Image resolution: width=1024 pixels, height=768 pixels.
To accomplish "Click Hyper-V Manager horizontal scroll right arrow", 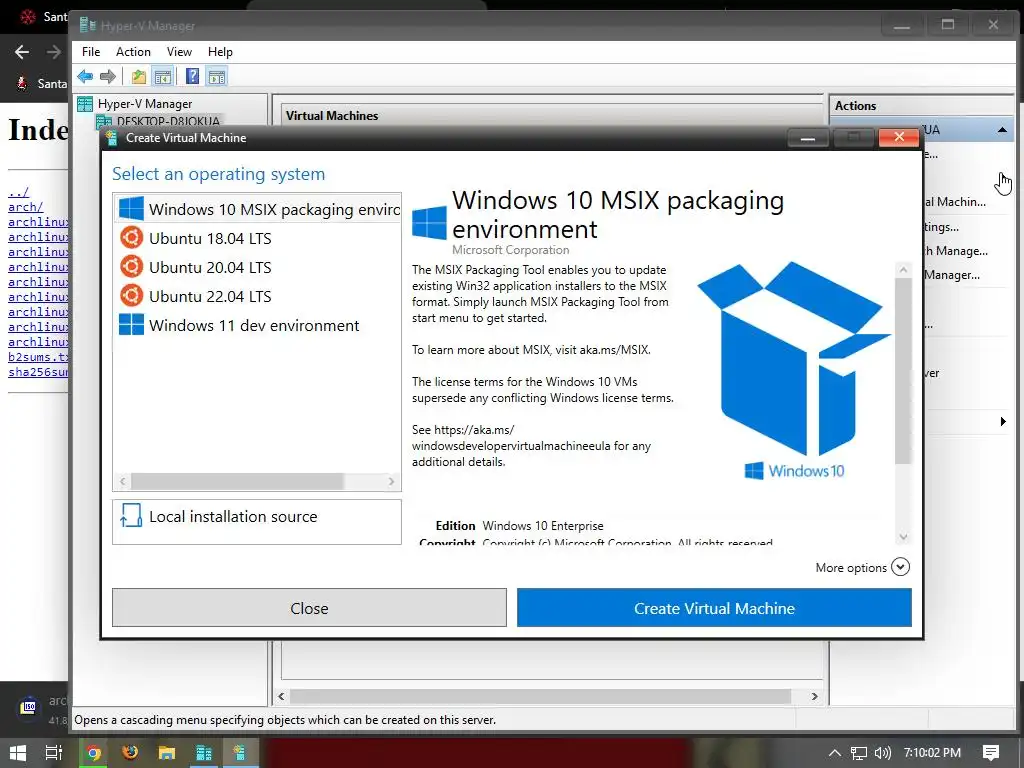I will click(x=814, y=696).
